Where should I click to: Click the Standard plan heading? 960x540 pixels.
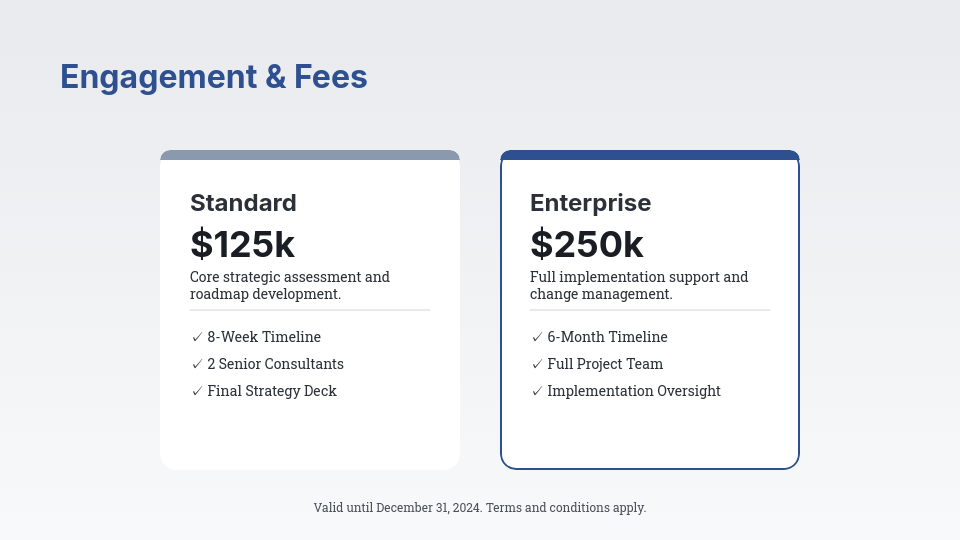pos(243,203)
